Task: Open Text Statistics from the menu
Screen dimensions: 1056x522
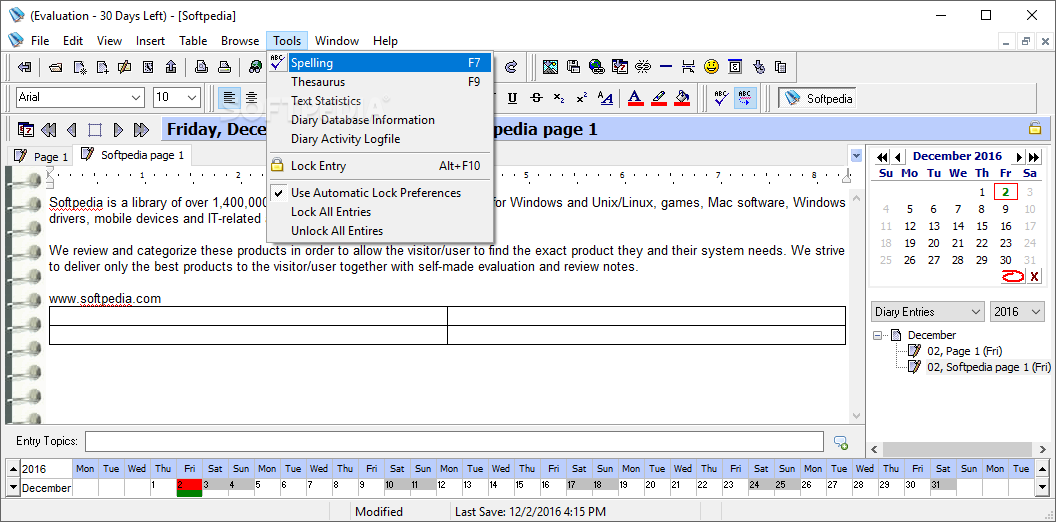Action: click(x=381, y=100)
